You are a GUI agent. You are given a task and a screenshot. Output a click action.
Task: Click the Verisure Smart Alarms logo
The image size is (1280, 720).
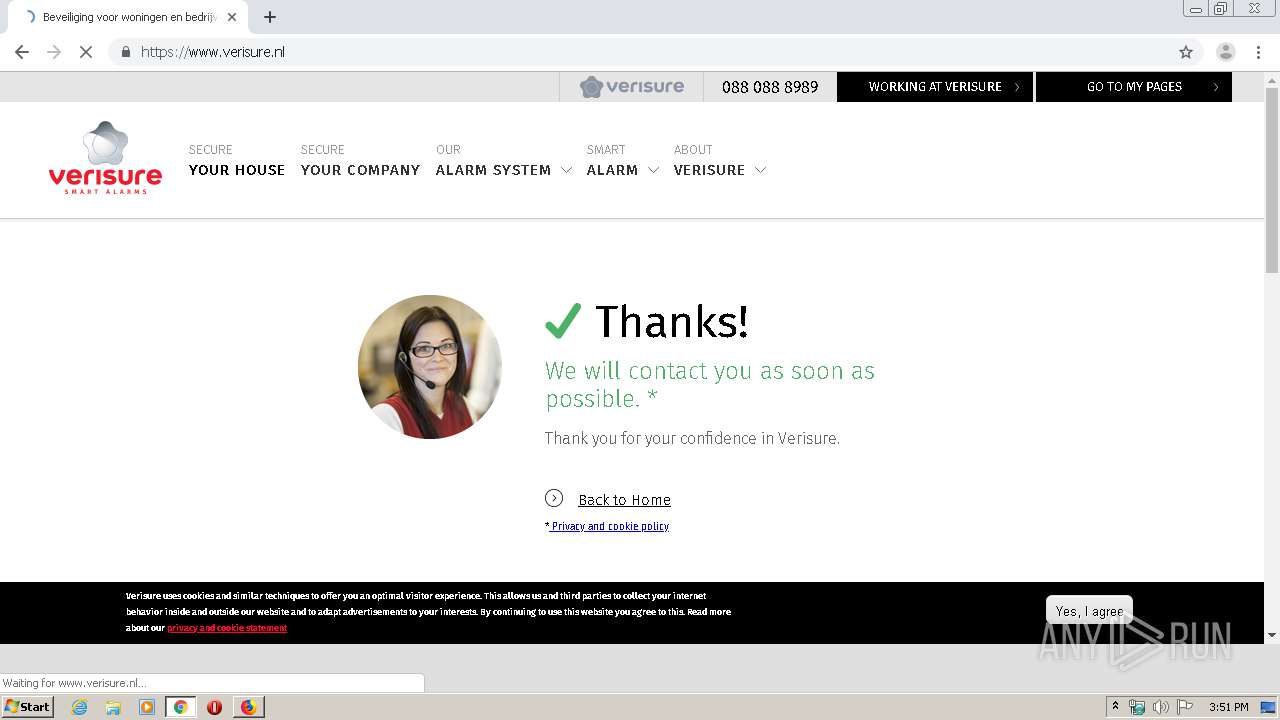[x=105, y=158]
